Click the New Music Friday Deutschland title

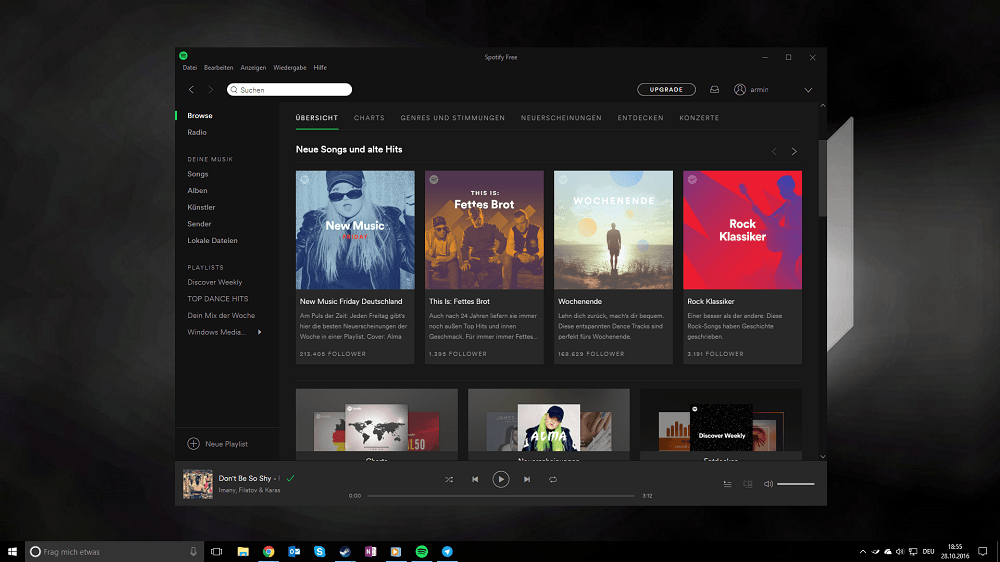(x=351, y=301)
